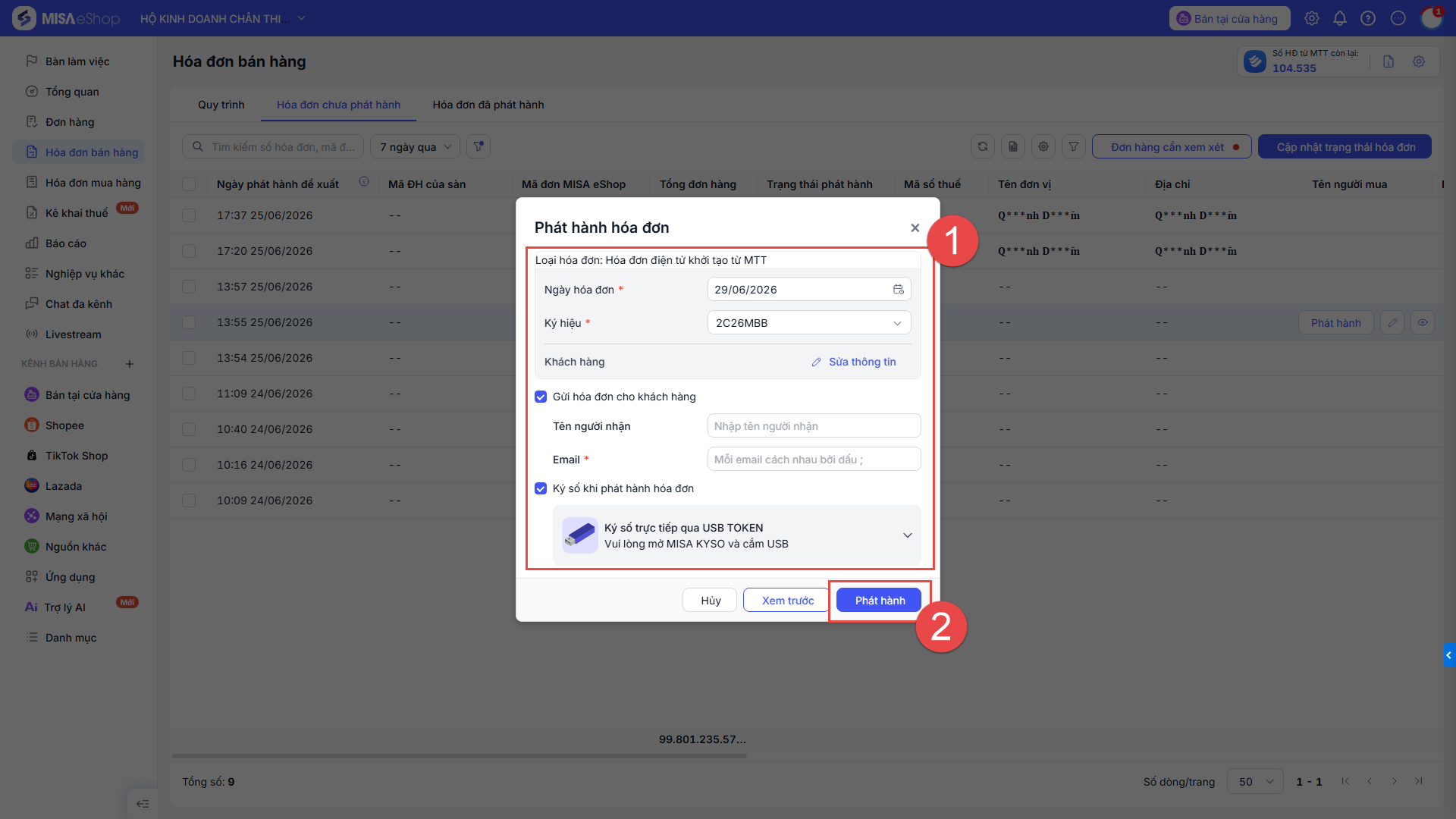1456x819 pixels.
Task: Open Chat đa kênh in sidebar
Action: 78,304
